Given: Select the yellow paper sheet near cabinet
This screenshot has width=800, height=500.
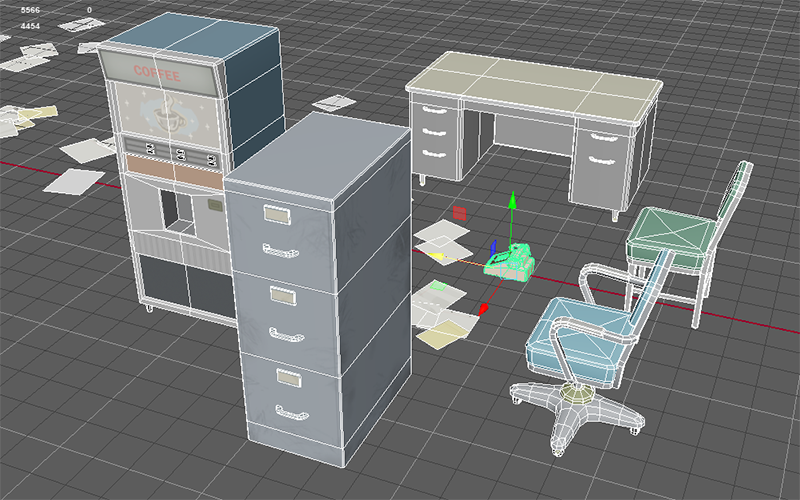Looking at the screenshot, I should [x=443, y=334].
